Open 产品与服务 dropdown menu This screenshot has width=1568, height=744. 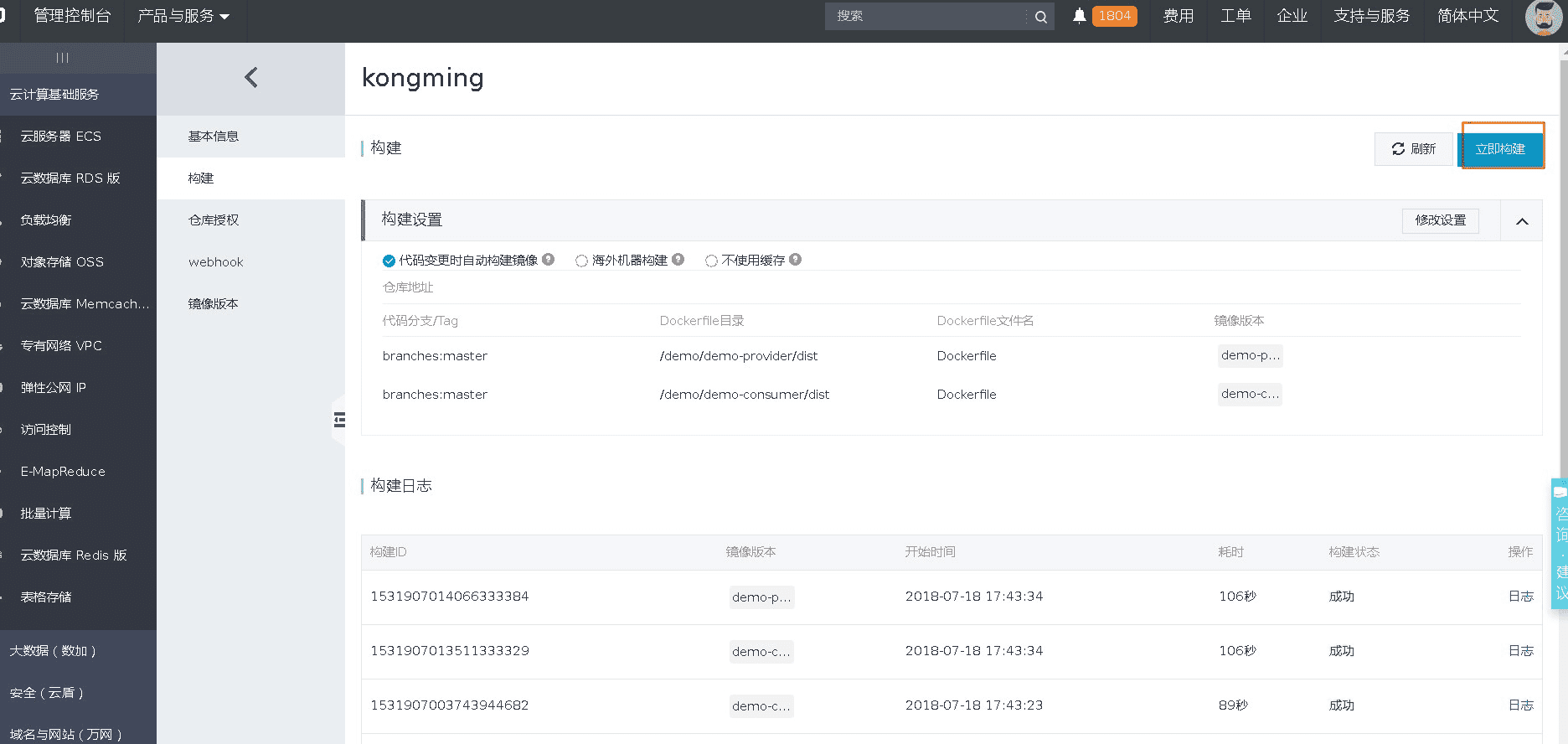[x=183, y=16]
